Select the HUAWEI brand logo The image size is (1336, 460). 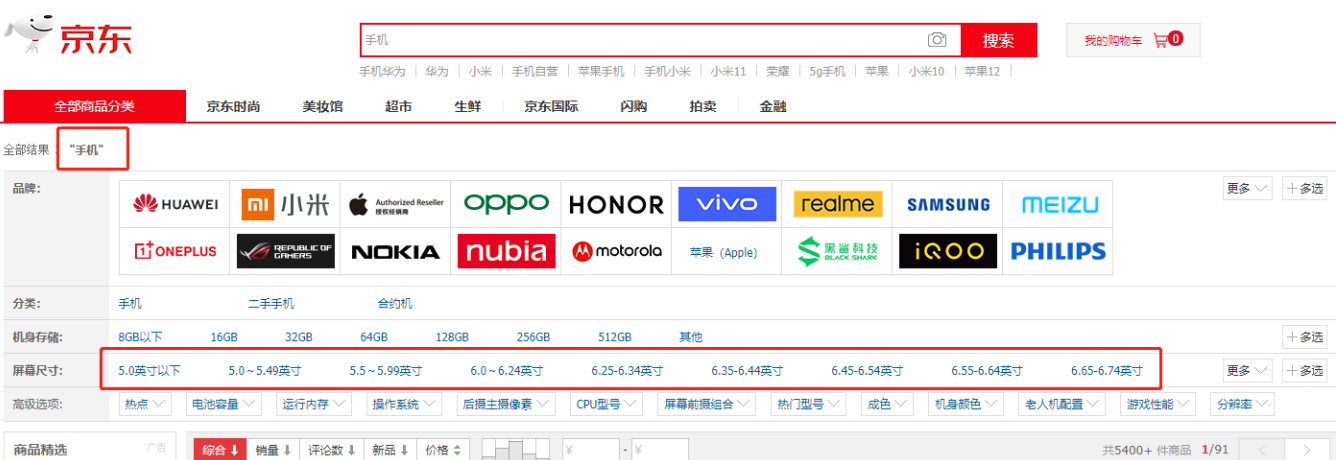pos(175,204)
